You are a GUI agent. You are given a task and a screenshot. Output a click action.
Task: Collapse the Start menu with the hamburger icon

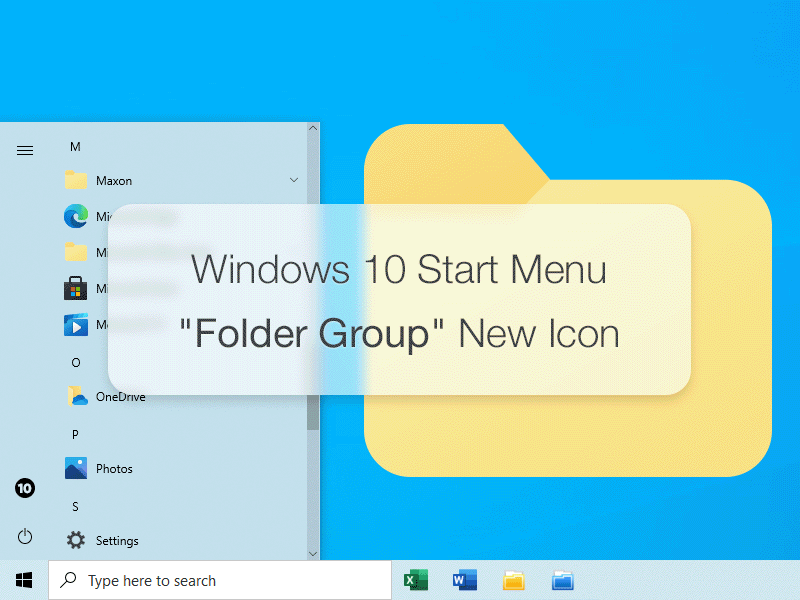pyautogui.click(x=24, y=150)
